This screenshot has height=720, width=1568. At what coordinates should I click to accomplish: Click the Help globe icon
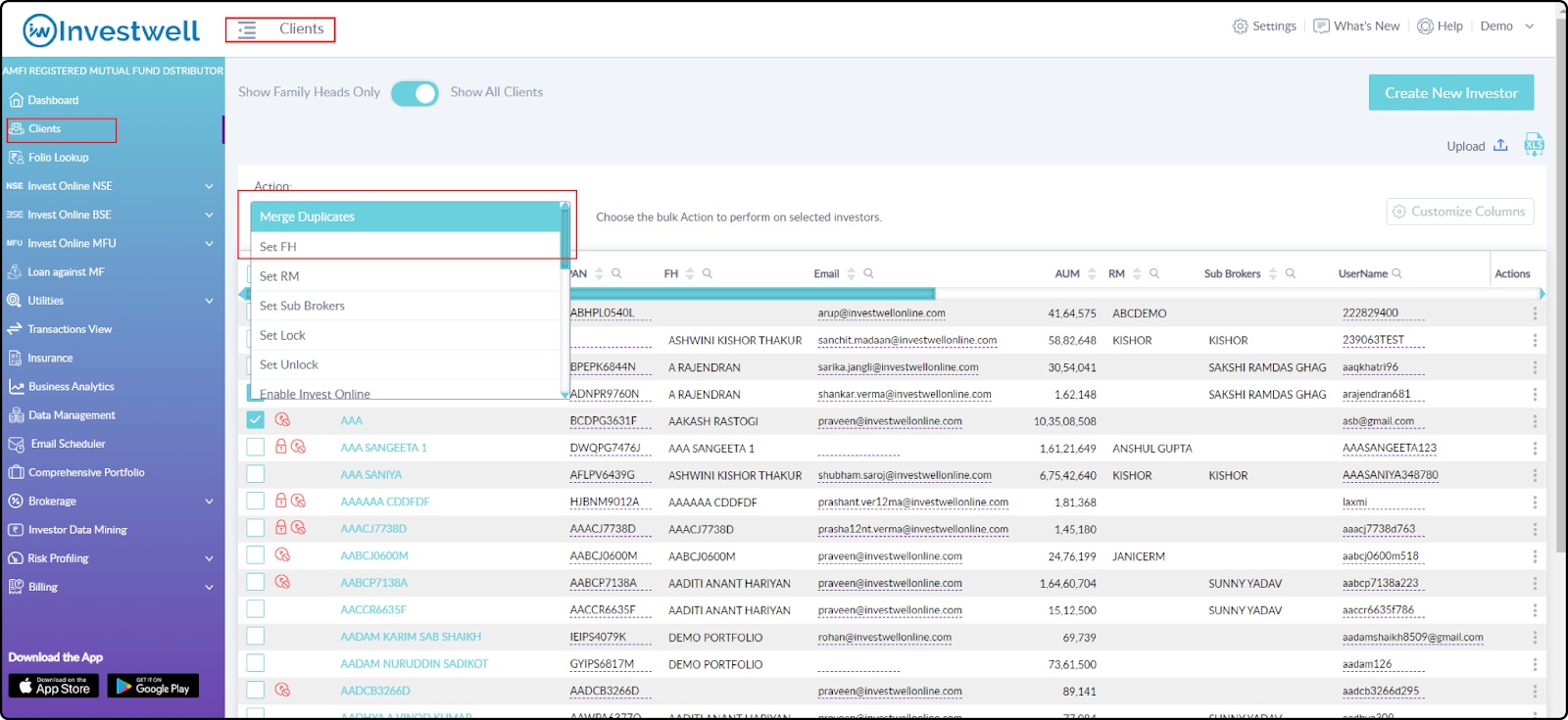pyautogui.click(x=1425, y=26)
